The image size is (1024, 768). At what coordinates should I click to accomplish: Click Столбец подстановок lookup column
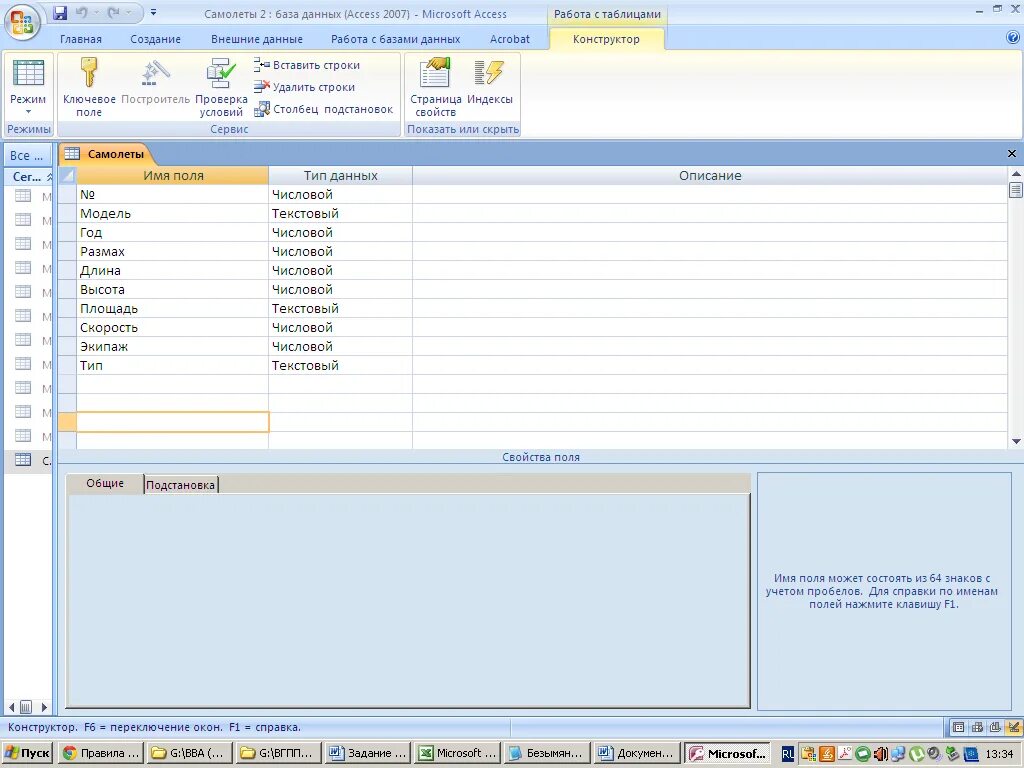(x=323, y=109)
